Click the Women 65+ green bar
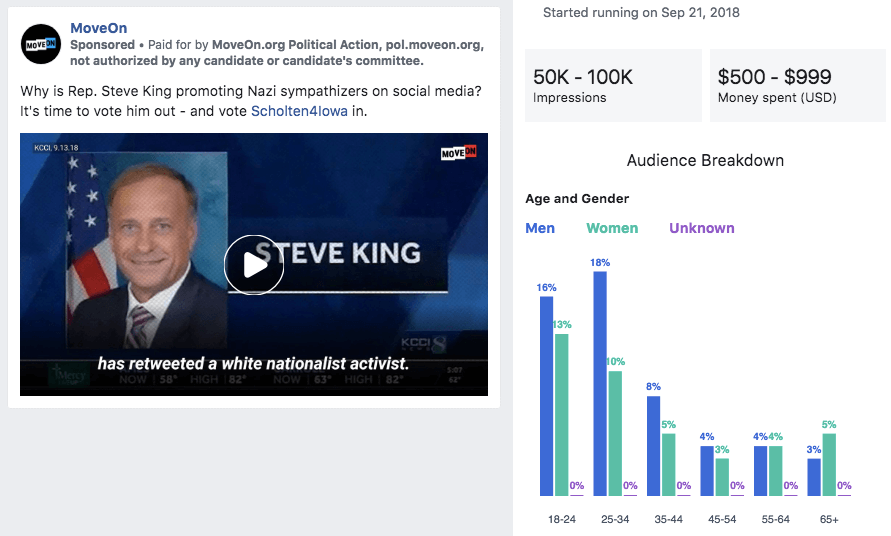This screenshot has width=891, height=536. tap(829, 464)
